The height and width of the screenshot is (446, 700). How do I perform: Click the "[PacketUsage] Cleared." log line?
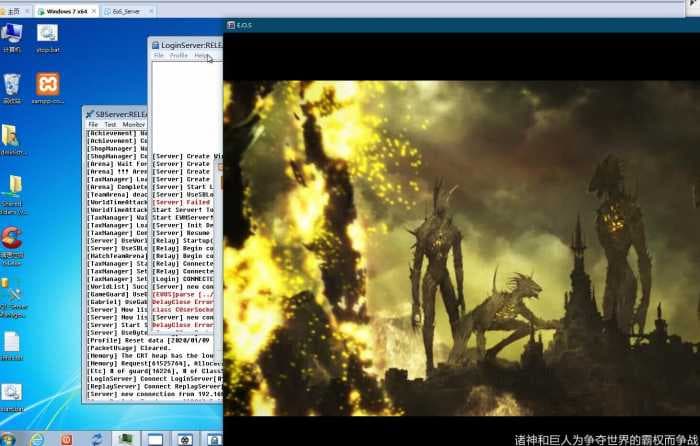[x=129, y=348]
